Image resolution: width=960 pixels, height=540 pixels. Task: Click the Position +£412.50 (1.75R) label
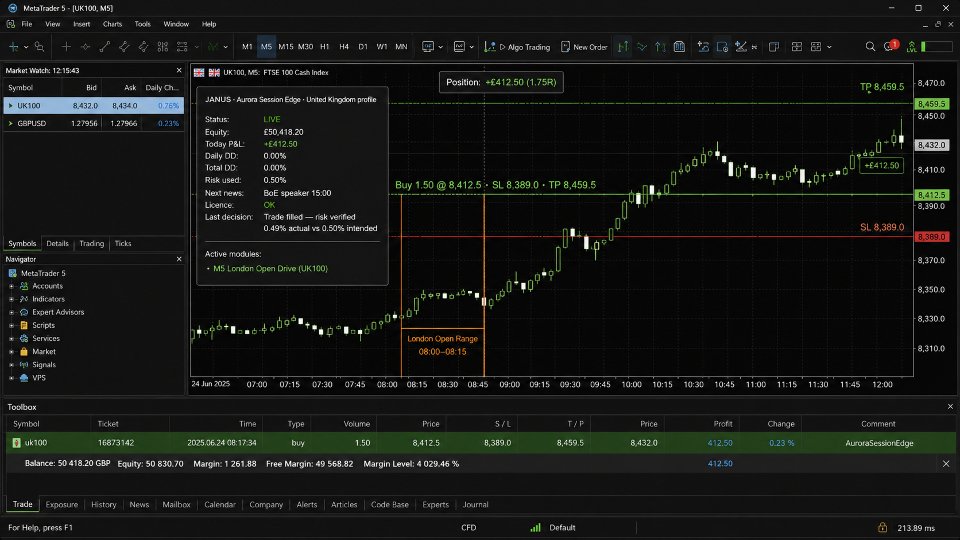[x=501, y=82]
